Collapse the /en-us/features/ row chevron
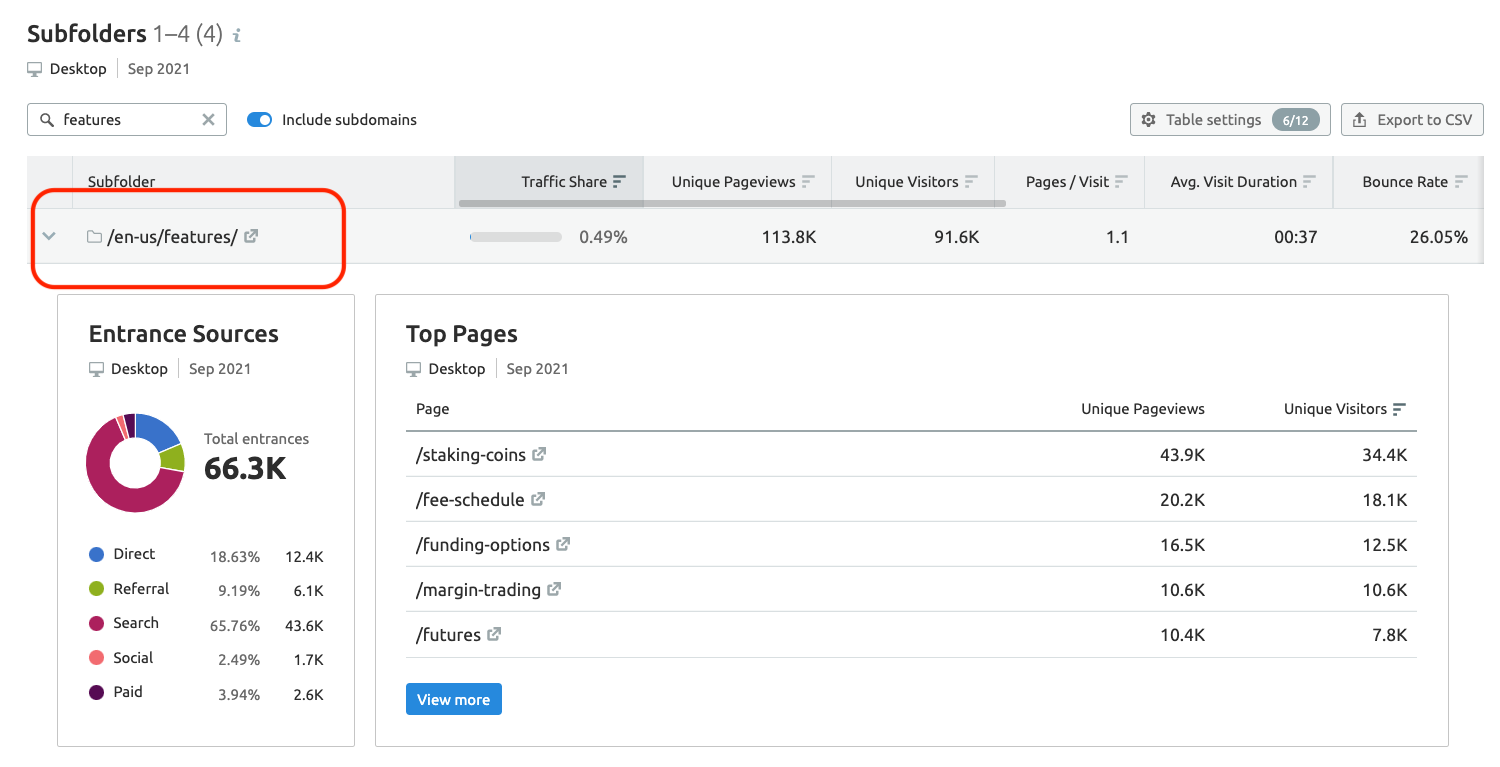The width and height of the screenshot is (1500, 767). (x=49, y=237)
